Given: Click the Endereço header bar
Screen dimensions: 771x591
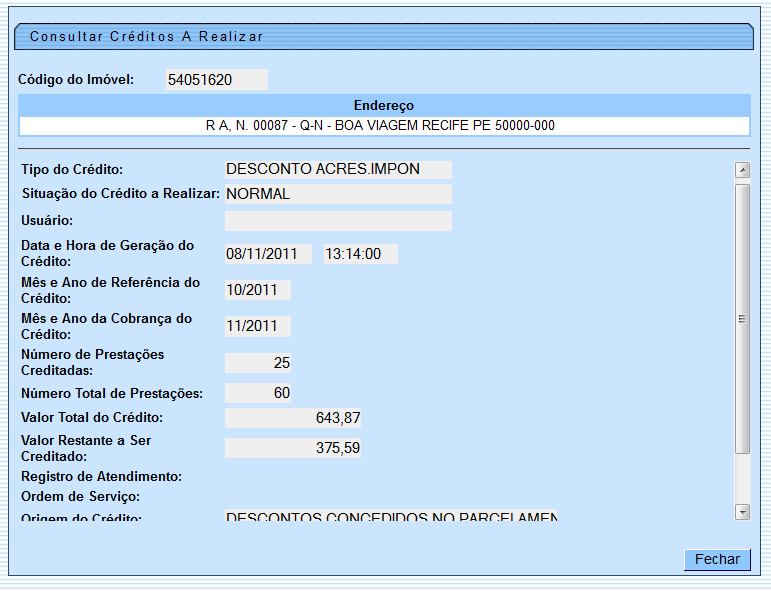Looking at the screenshot, I should pos(384,105).
